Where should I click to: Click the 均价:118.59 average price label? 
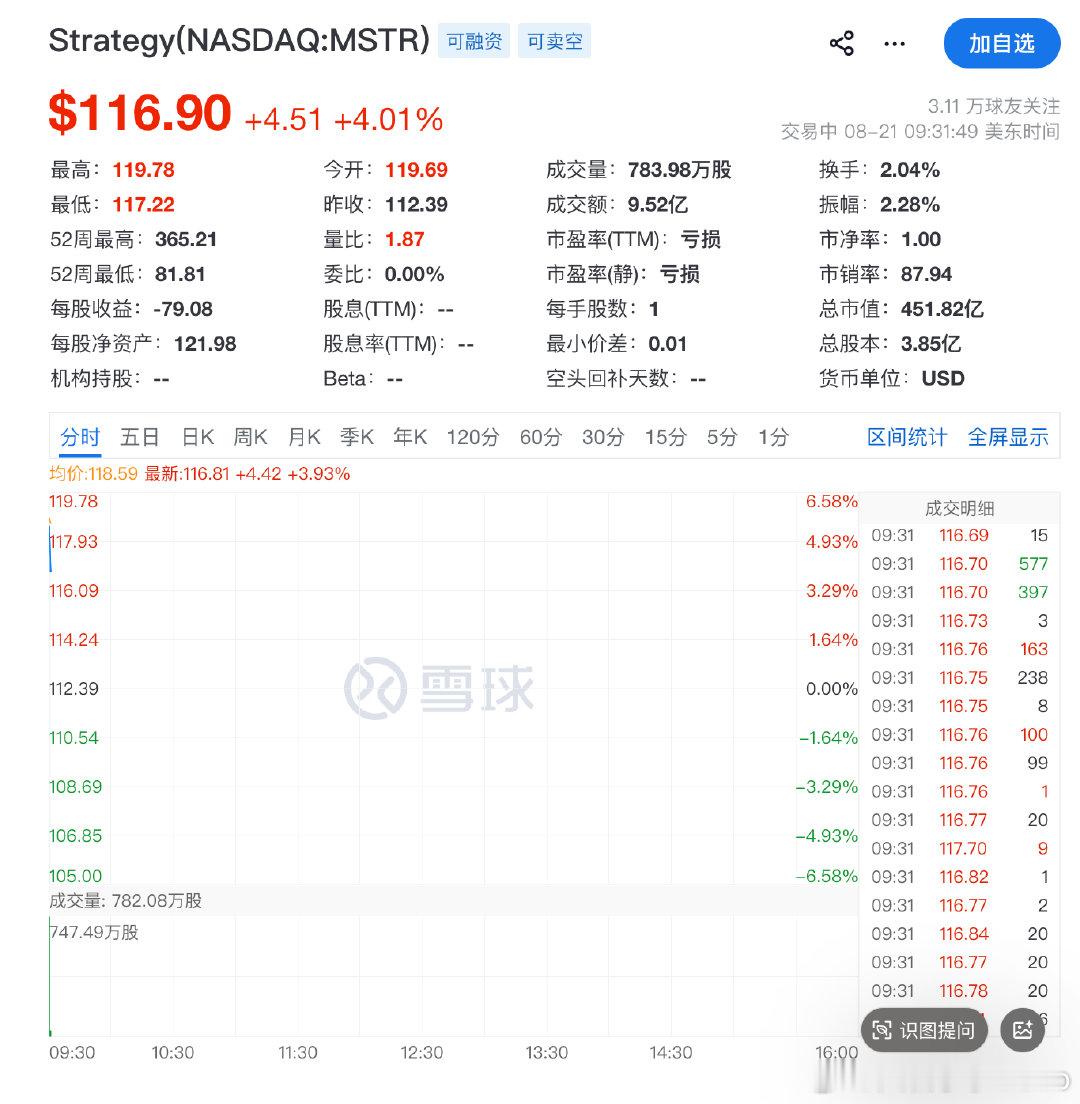[x=93, y=474]
